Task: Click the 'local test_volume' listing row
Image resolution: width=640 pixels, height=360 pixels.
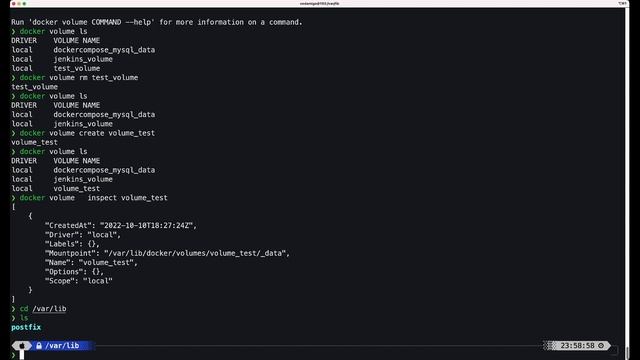Action: click(56, 68)
